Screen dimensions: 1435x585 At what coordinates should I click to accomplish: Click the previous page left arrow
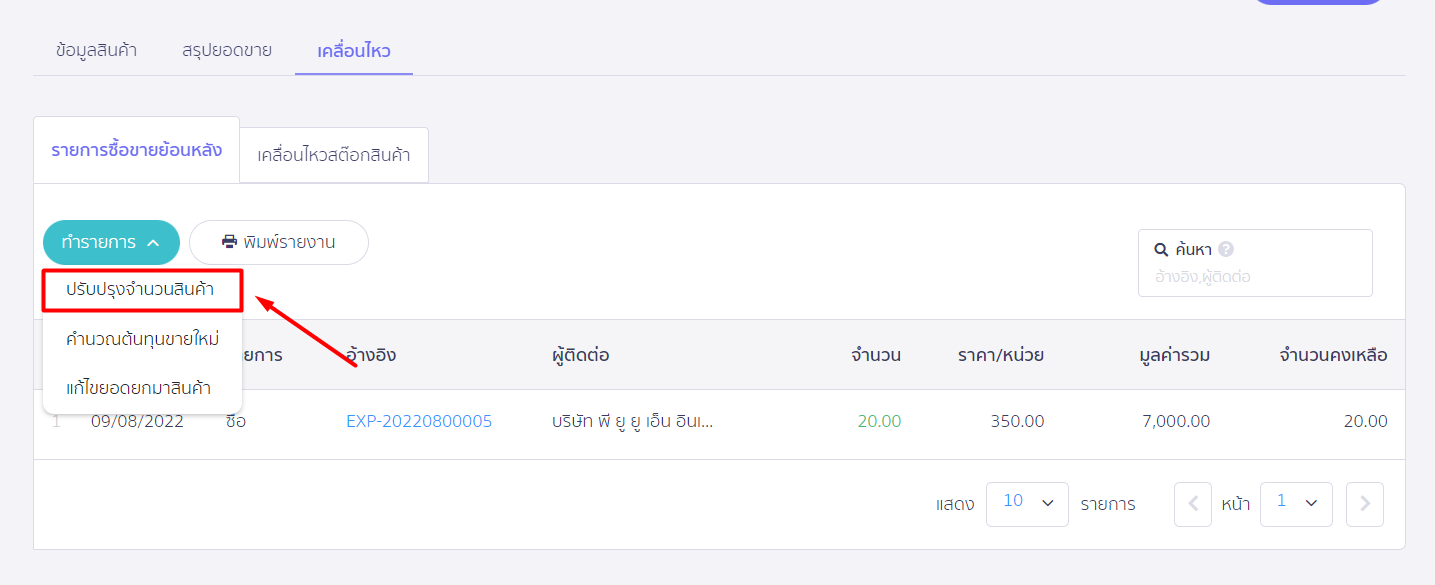point(1192,504)
